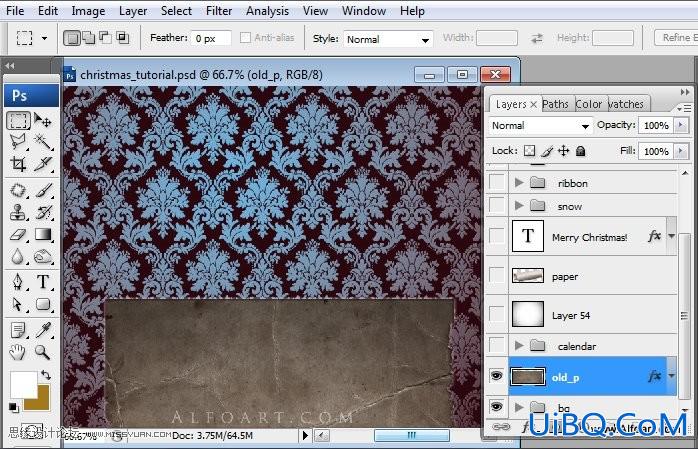Enable Lock transparent pixels
Screen dimensions: 698x449
pyautogui.click(x=529, y=151)
